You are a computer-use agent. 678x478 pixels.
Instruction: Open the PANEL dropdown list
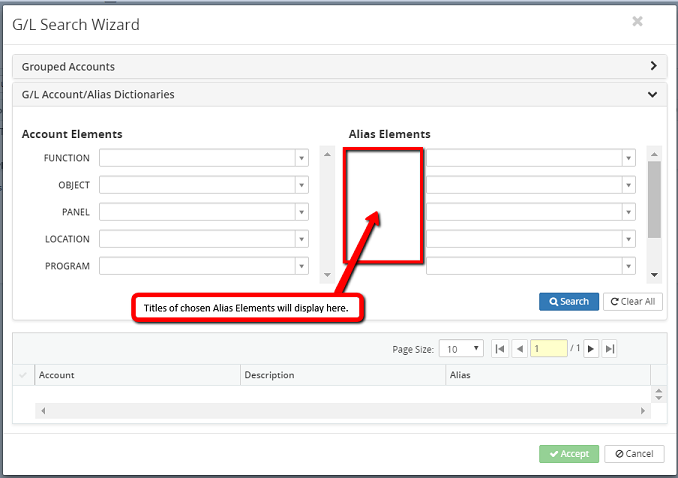[301, 212]
